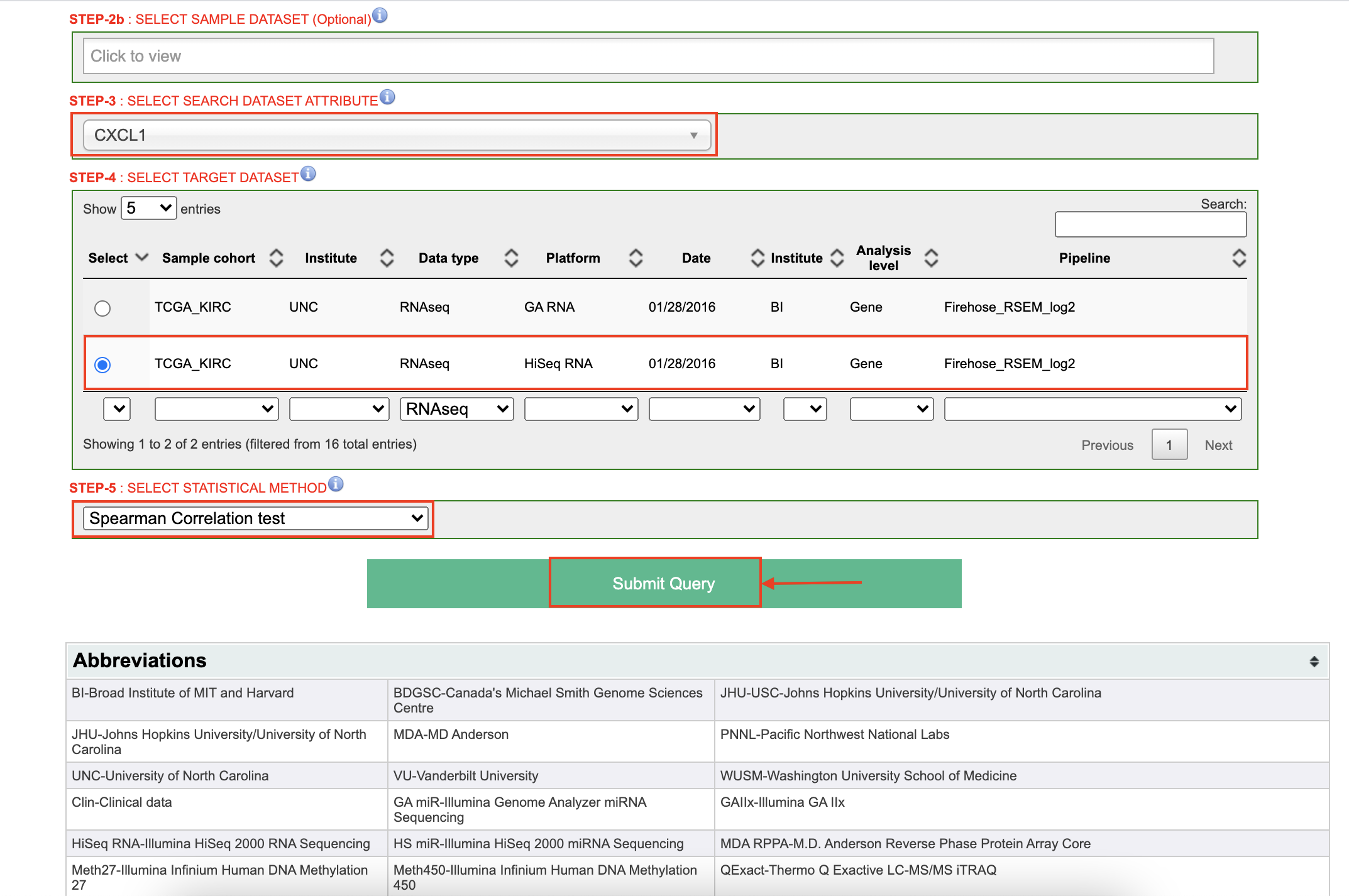Click the Previous pagination link
The width and height of the screenshot is (1349, 896).
[x=1108, y=445]
